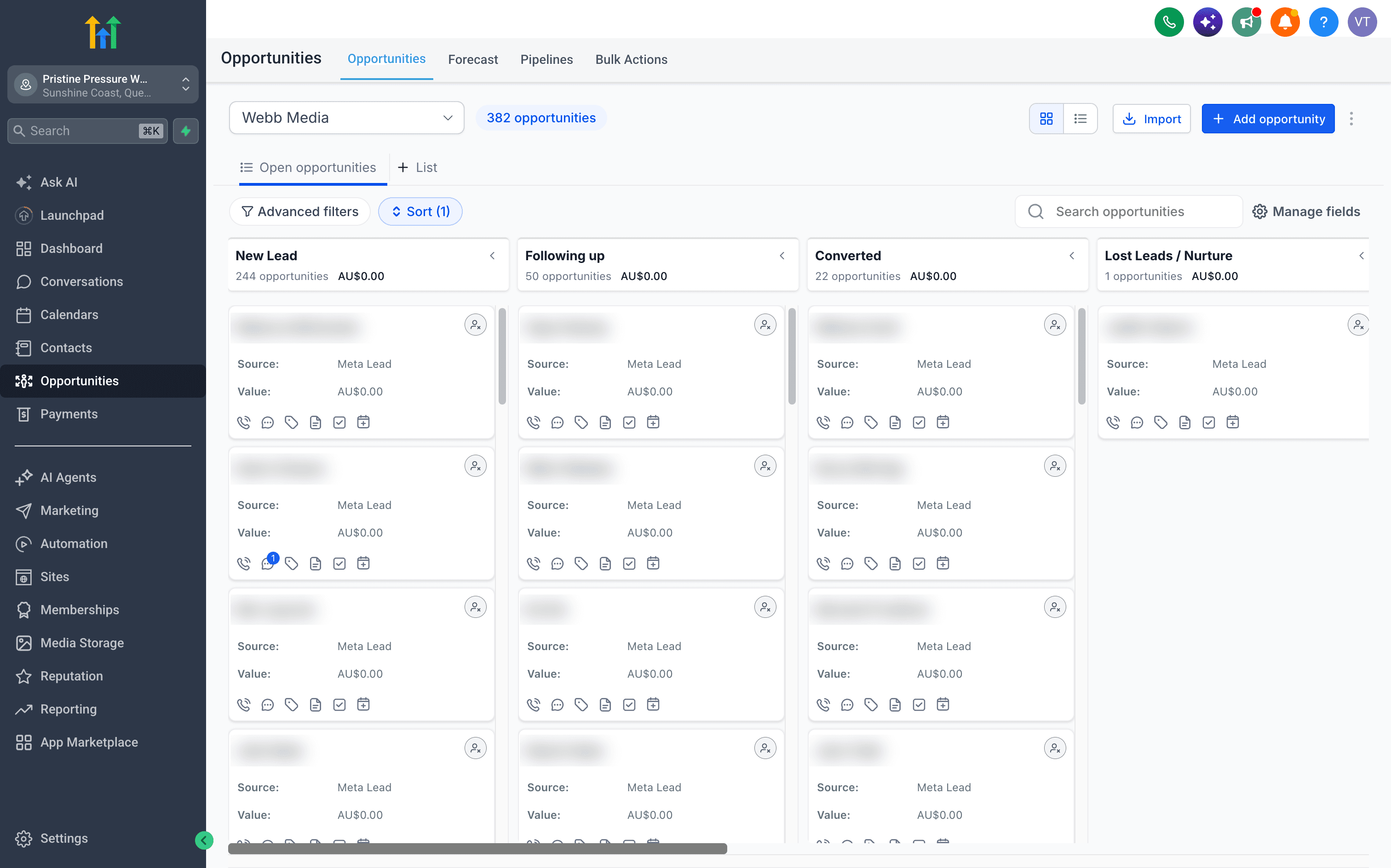Switch to the Pipelines tab
The height and width of the screenshot is (868, 1391).
click(546, 59)
